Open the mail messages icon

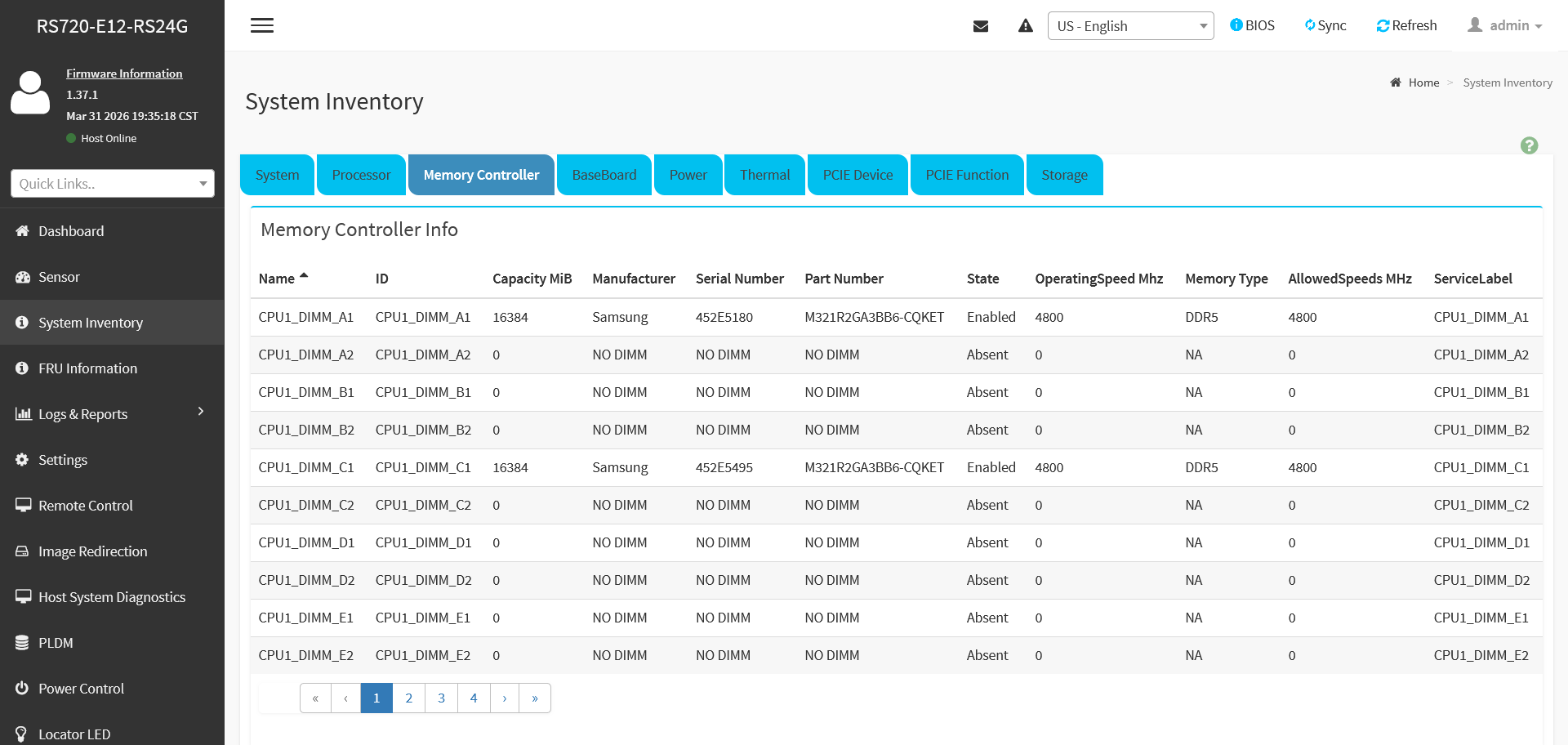click(981, 26)
